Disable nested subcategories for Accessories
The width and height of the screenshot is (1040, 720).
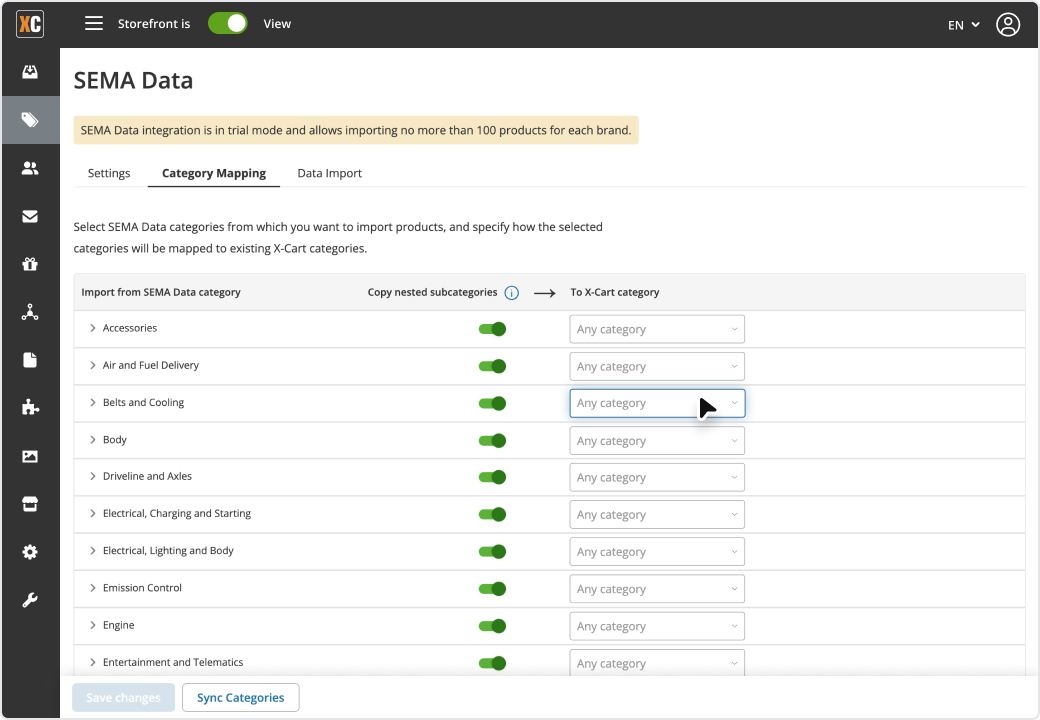tap(492, 329)
